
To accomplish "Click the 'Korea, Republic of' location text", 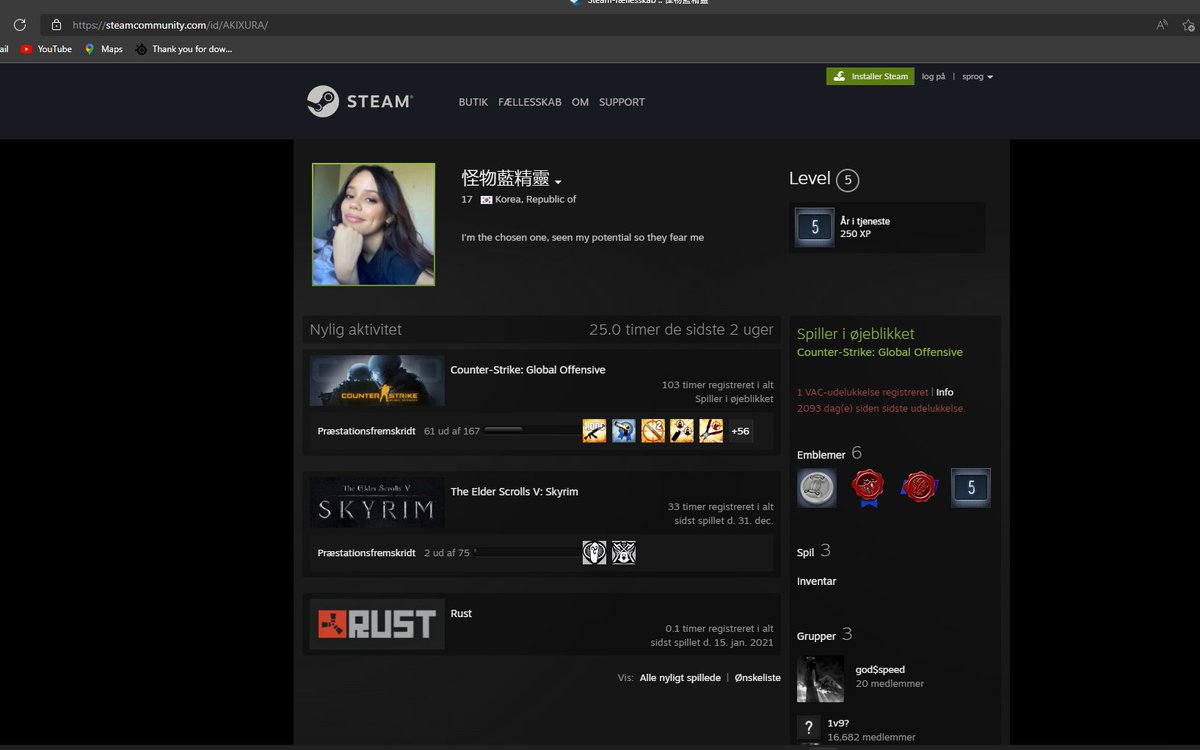I will 535,200.
